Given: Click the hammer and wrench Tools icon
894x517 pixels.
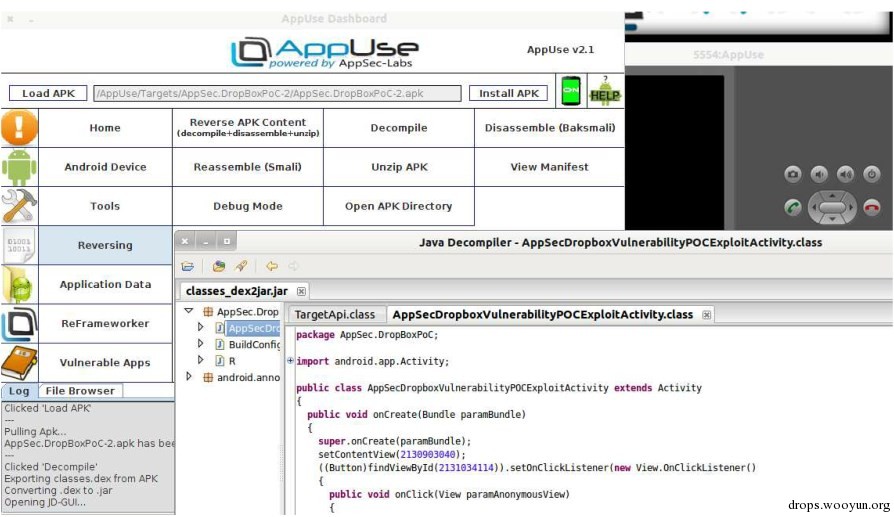Looking at the screenshot, I should (19, 206).
